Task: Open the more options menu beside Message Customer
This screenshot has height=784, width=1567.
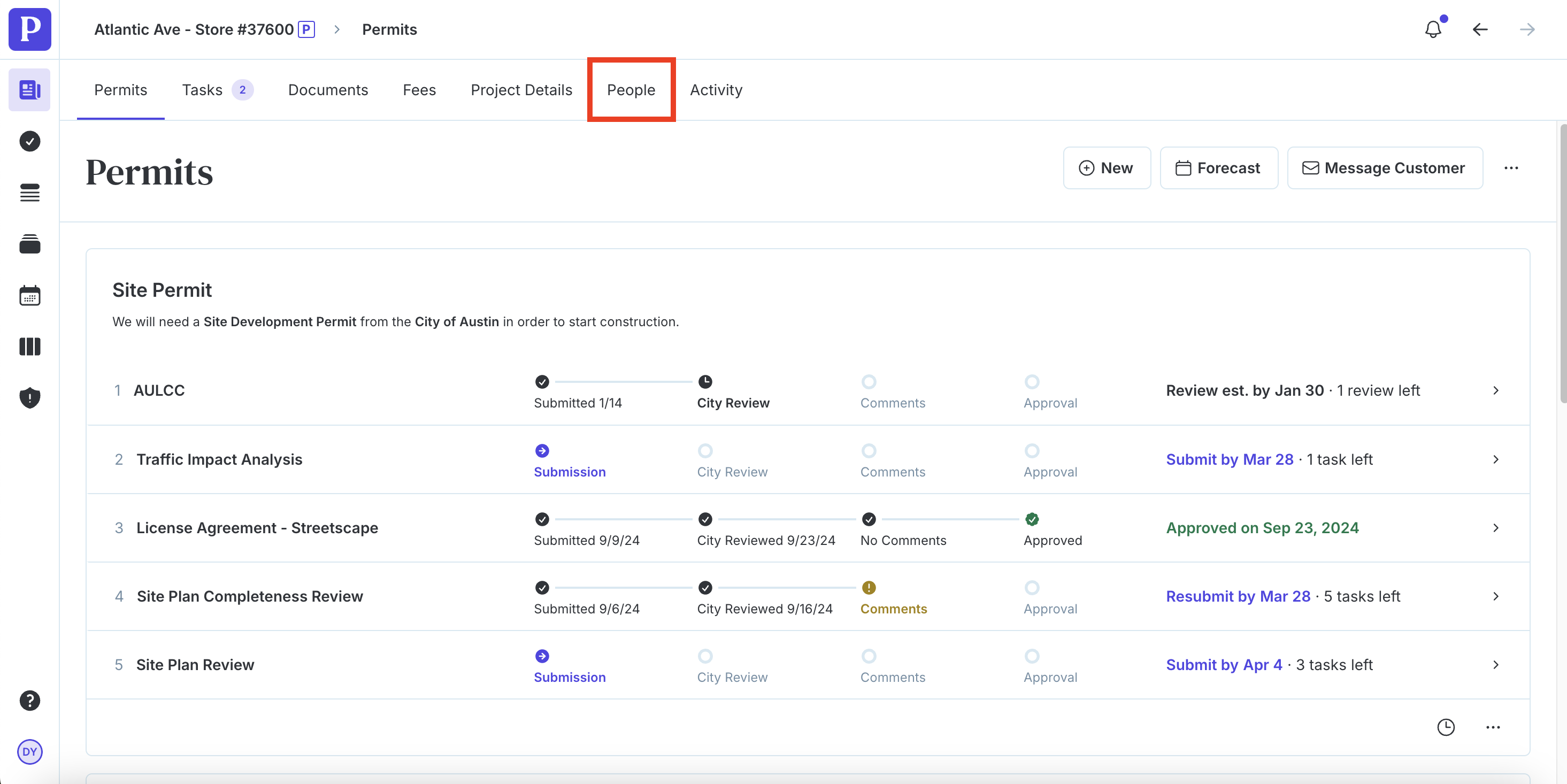Action: 1511,168
